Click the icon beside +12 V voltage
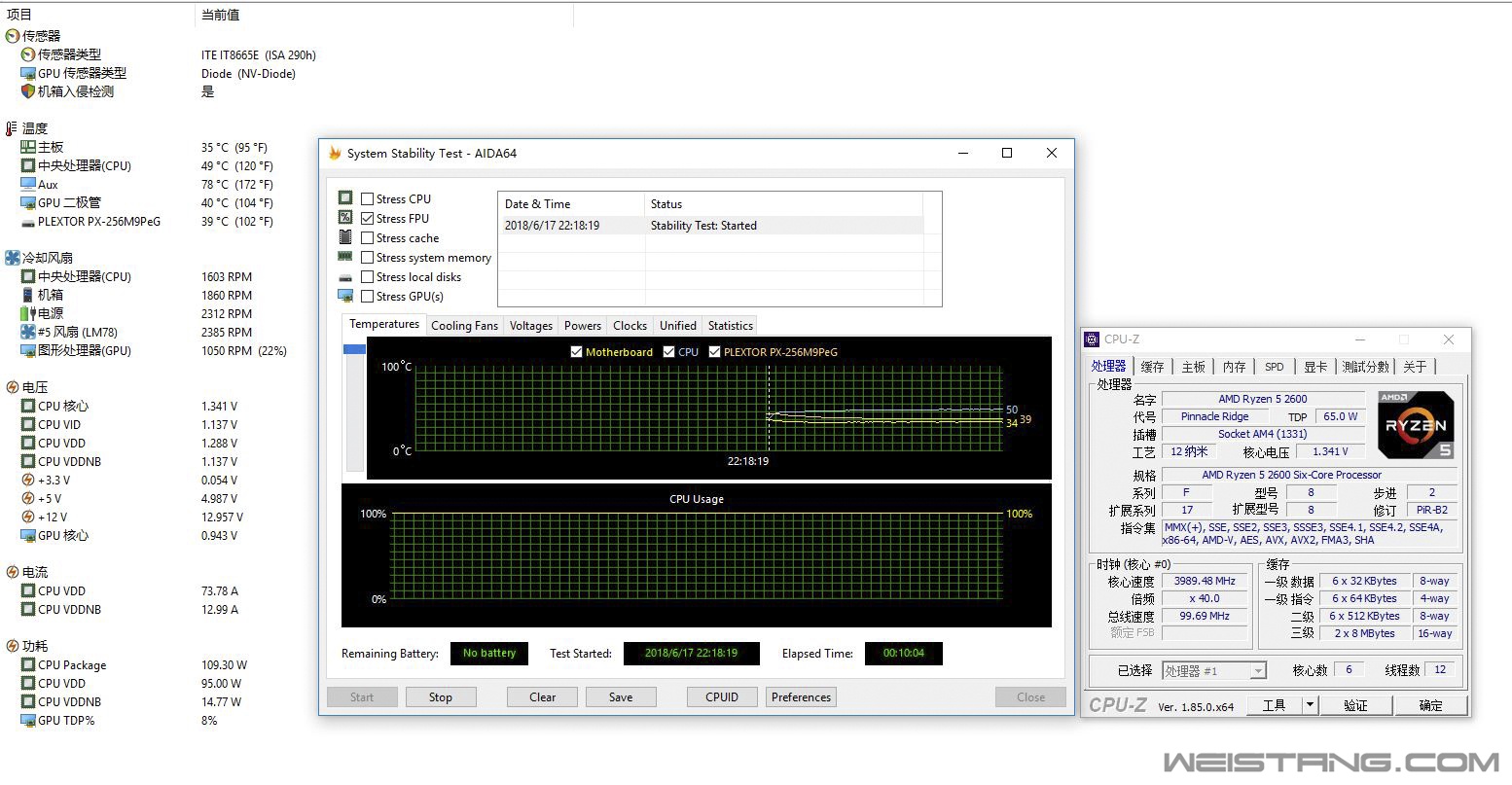The width and height of the screenshot is (1512, 785). click(28, 517)
